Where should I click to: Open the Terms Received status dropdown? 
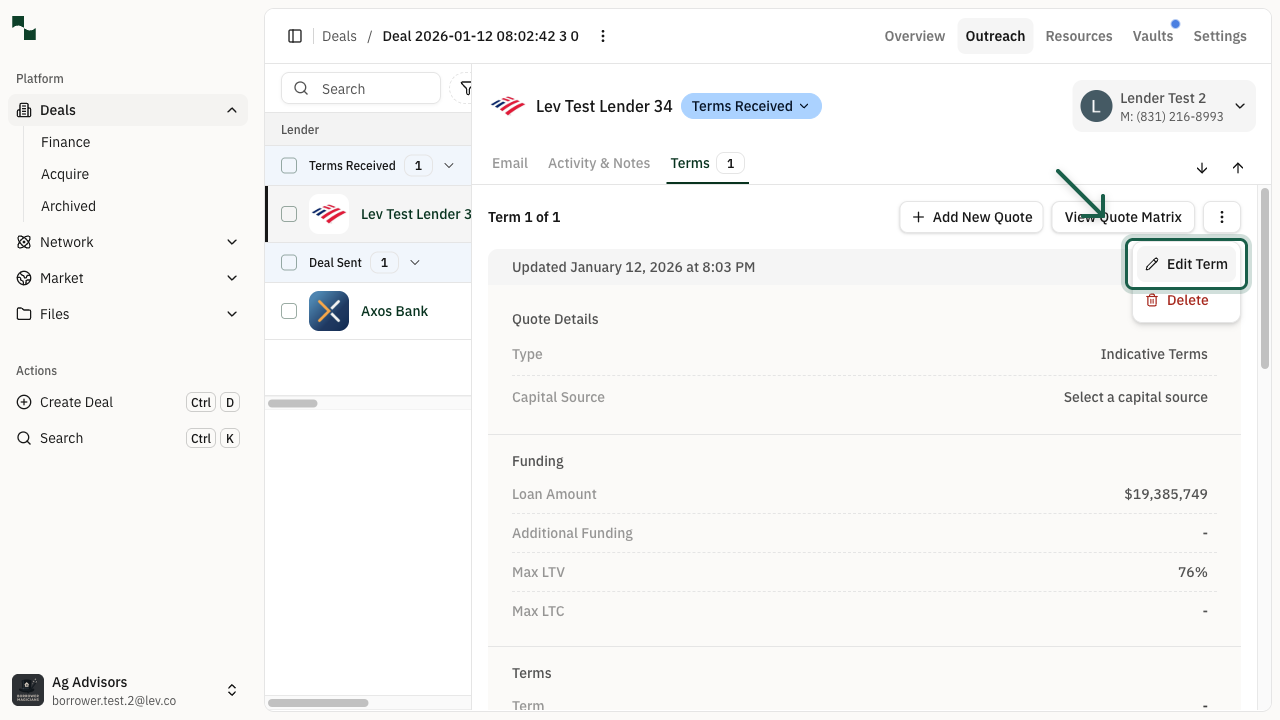pos(751,106)
